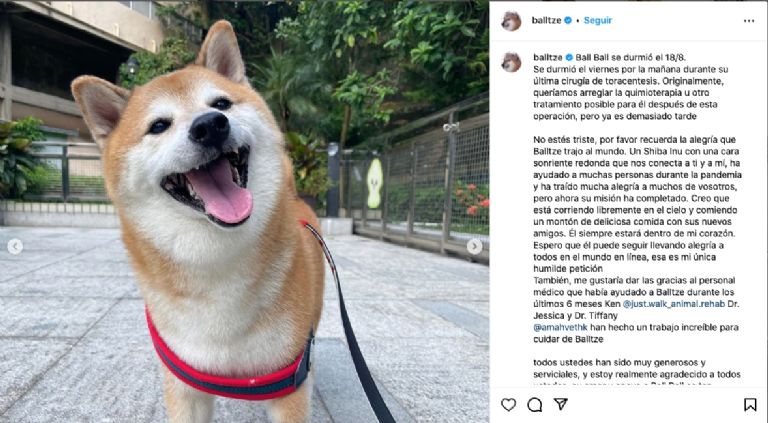Open balltze username in post header

(546, 21)
